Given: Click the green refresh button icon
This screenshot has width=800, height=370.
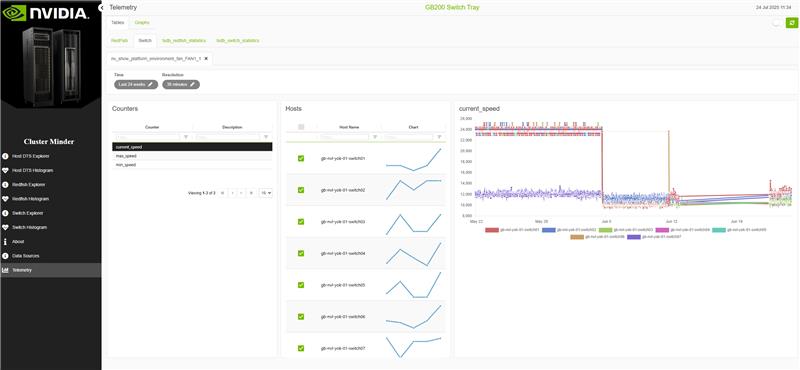Looking at the screenshot, I should click(791, 22).
